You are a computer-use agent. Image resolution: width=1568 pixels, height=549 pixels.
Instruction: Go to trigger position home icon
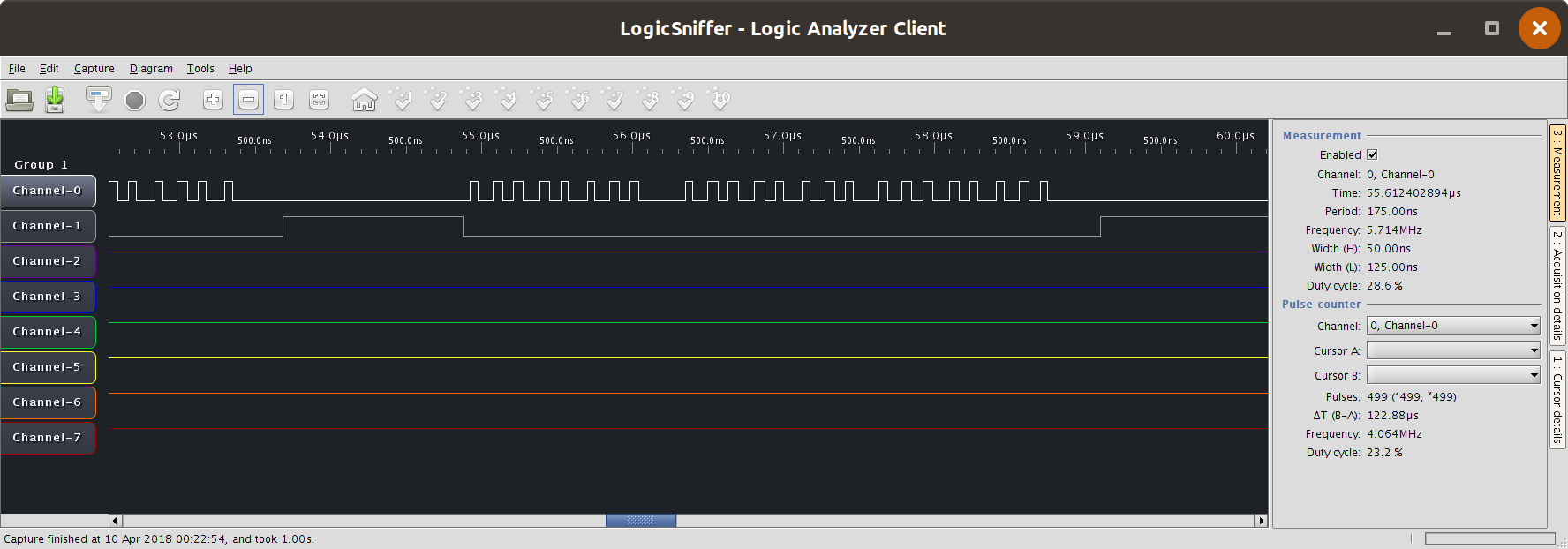(x=364, y=100)
